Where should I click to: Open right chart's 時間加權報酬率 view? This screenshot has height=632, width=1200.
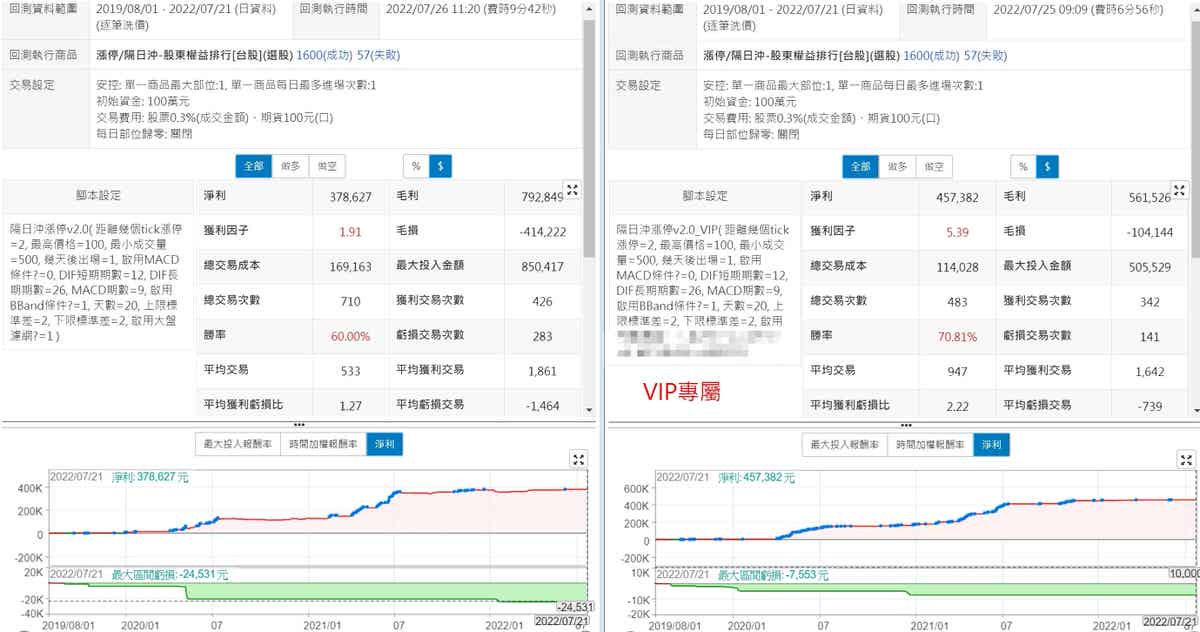[929, 445]
